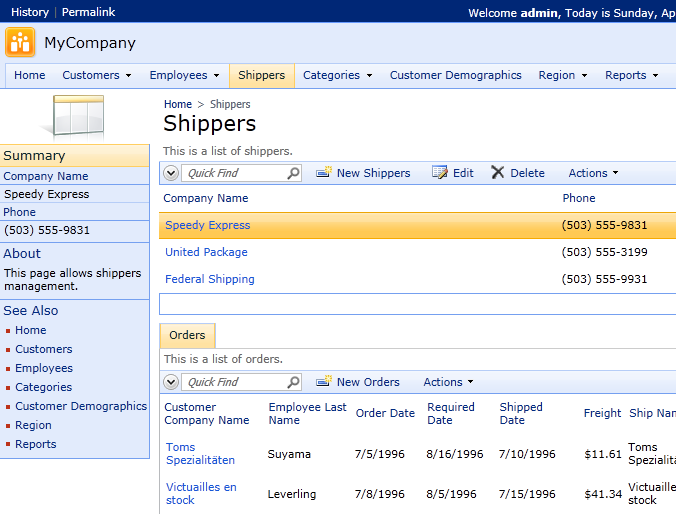676x514 pixels.
Task: Sort by the Company Name column header
Action: pos(206,198)
